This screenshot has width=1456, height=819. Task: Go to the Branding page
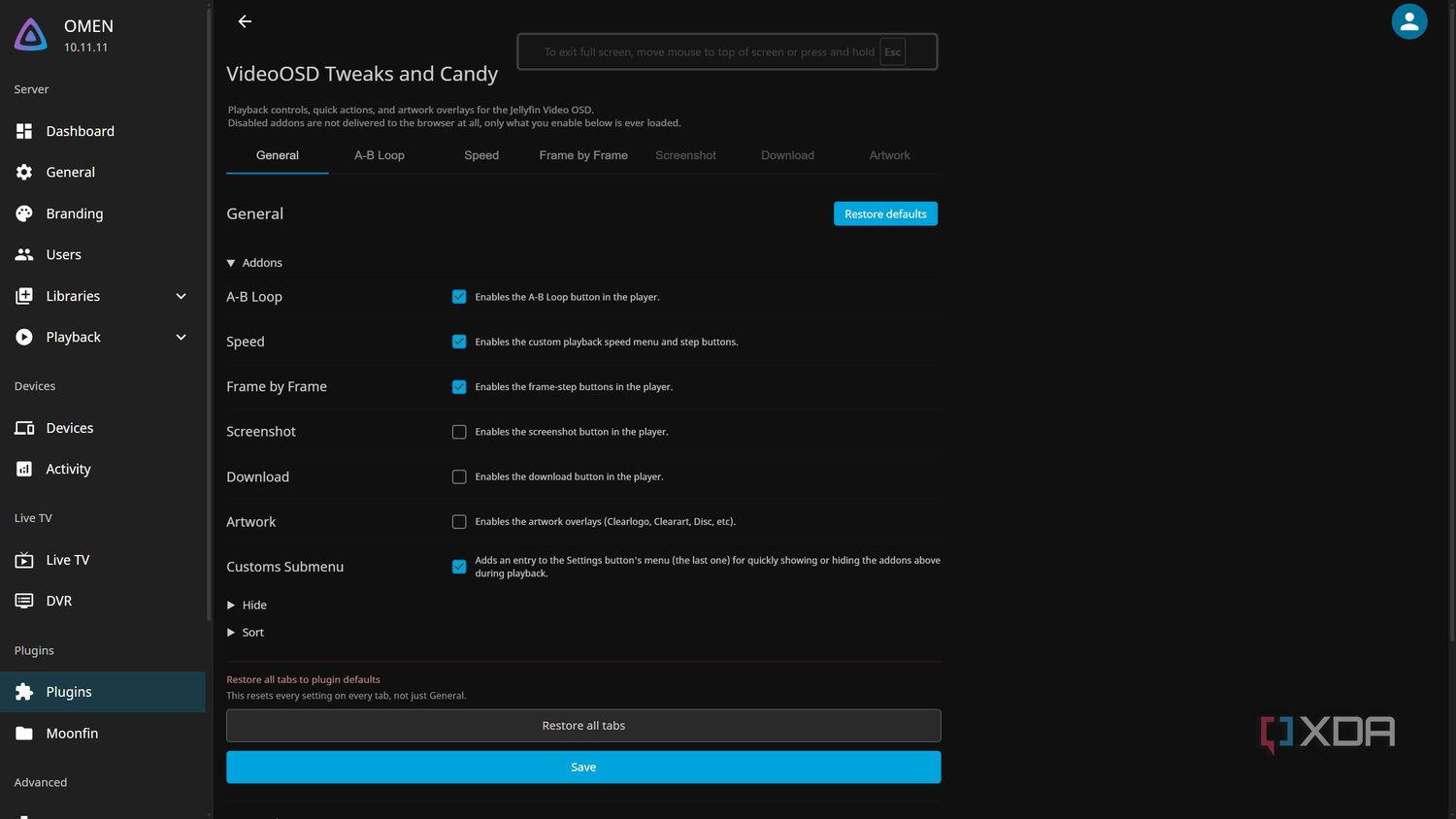[x=103, y=213]
